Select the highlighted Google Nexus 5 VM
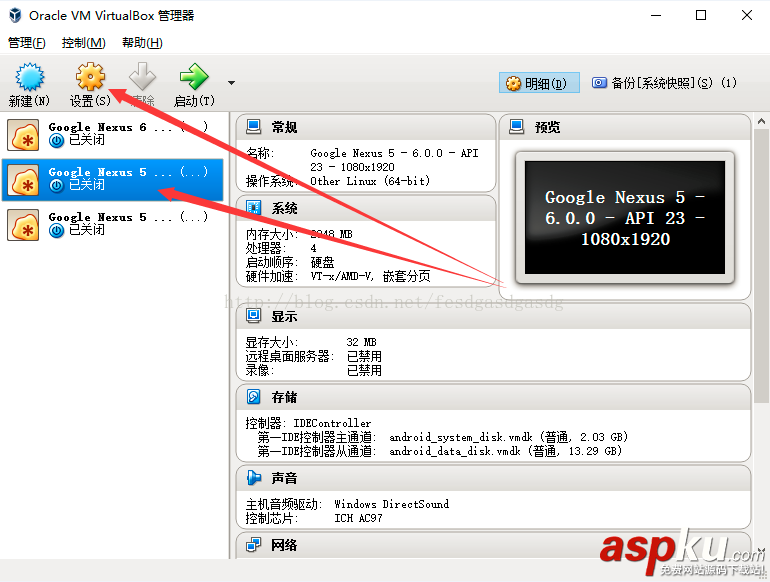This screenshot has height=582, width=770. (112, 180)
